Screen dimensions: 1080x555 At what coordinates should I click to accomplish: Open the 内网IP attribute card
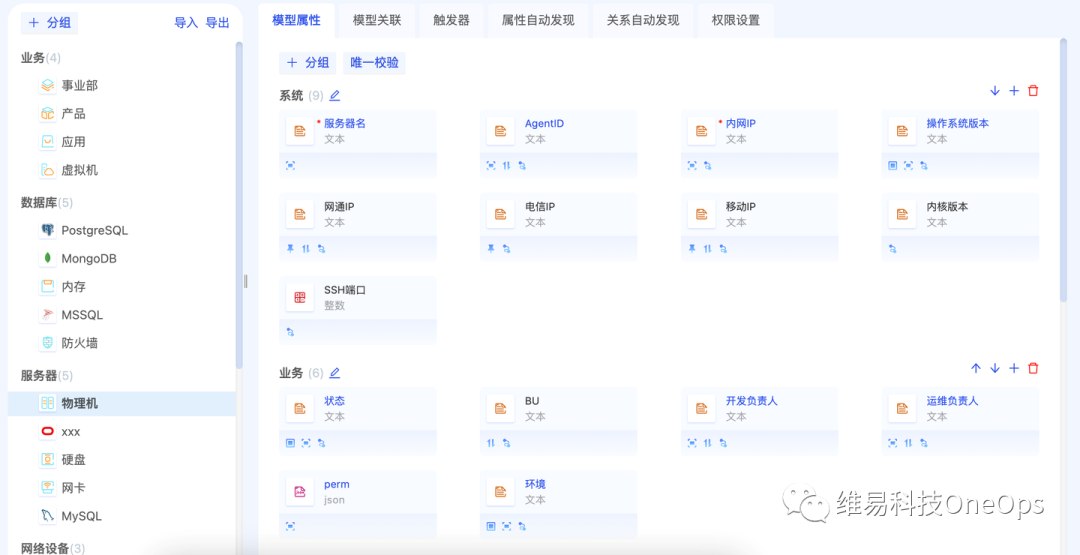(x=760, y=144)
